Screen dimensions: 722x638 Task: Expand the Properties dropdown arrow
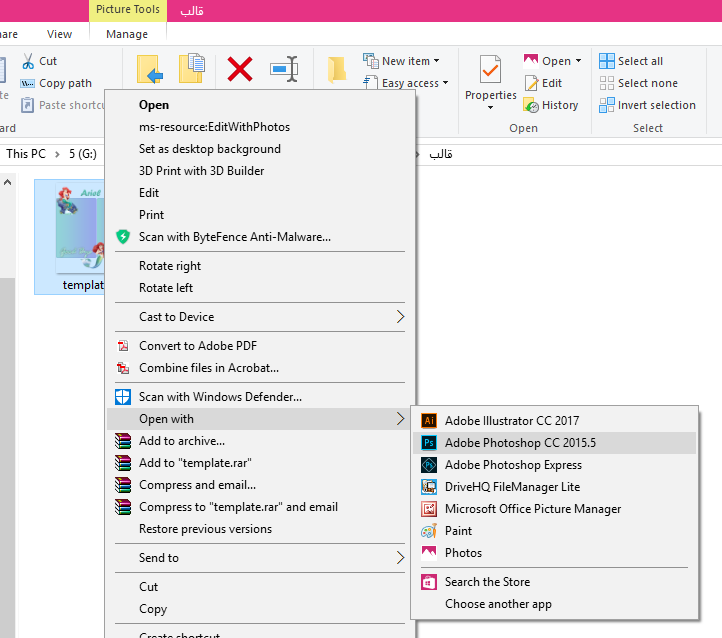(490, 107)
